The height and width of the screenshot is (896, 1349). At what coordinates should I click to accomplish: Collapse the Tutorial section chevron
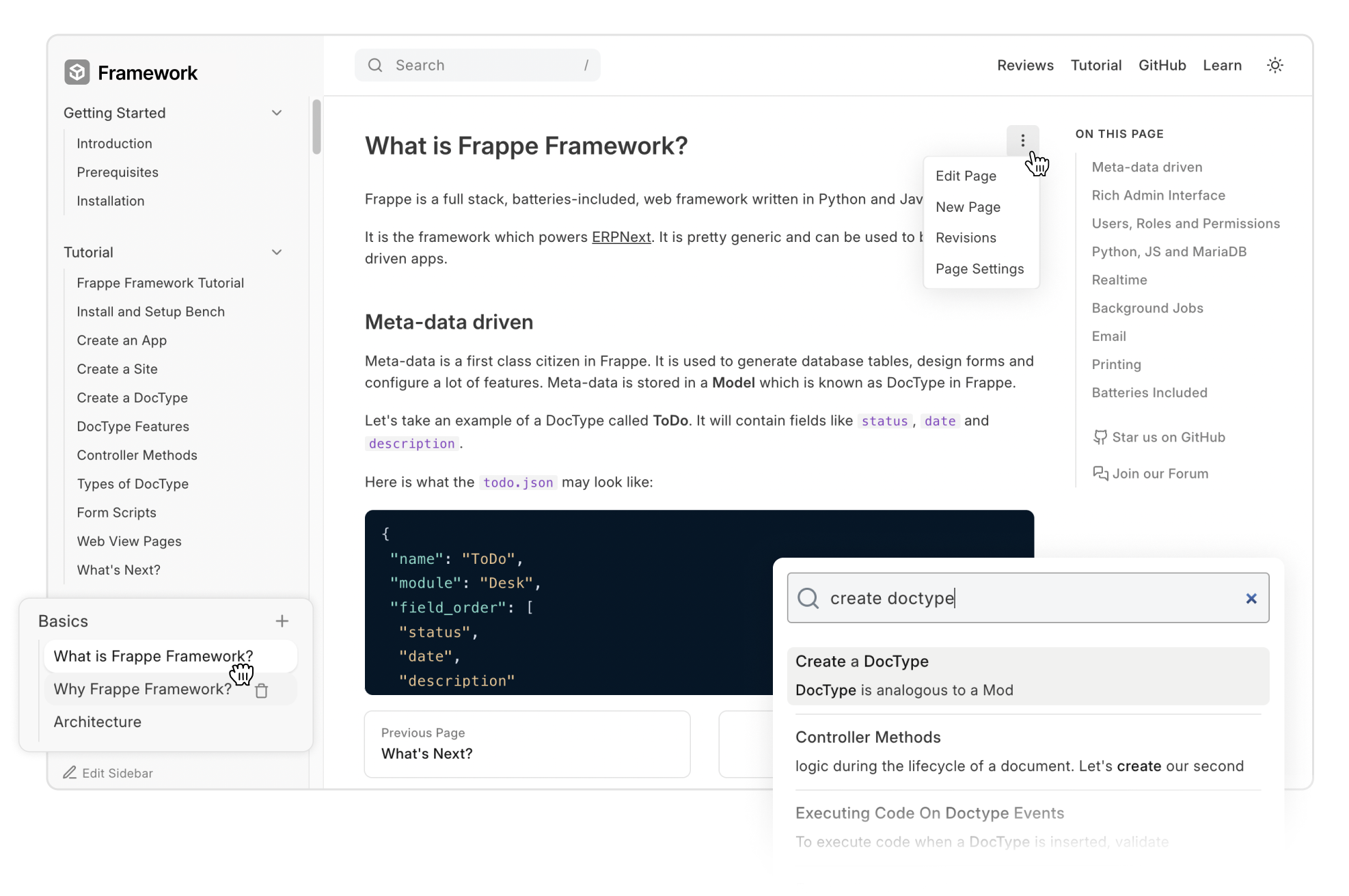277,253
